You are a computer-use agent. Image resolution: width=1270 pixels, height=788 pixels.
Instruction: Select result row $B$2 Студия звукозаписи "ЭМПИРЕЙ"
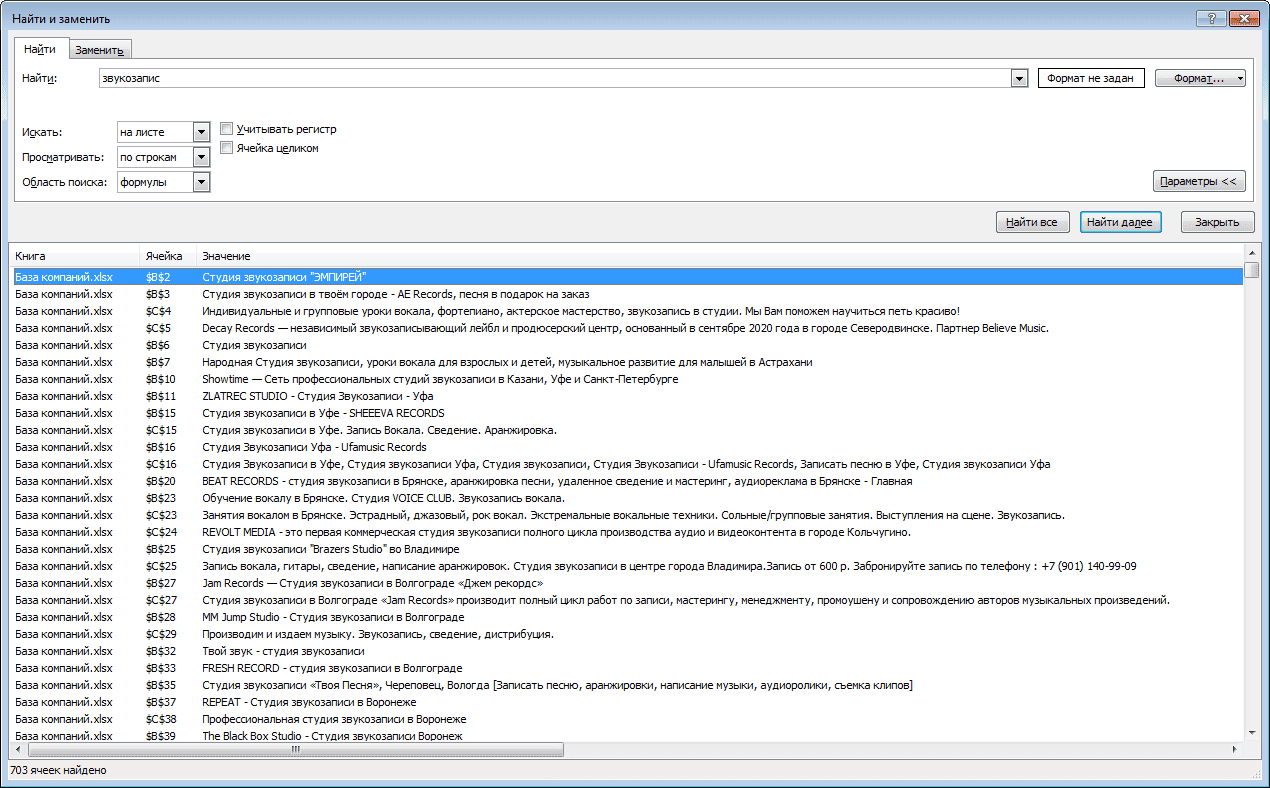coord(627,277)
